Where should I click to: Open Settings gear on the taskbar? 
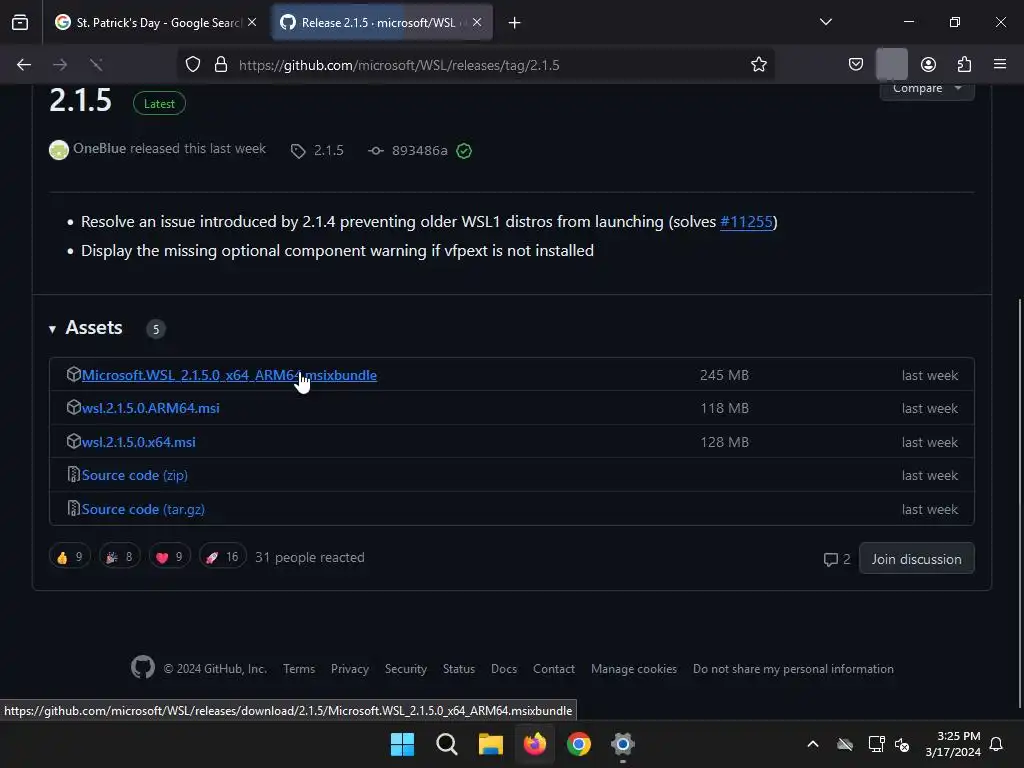pyautogui.click(x=622, y=744)
